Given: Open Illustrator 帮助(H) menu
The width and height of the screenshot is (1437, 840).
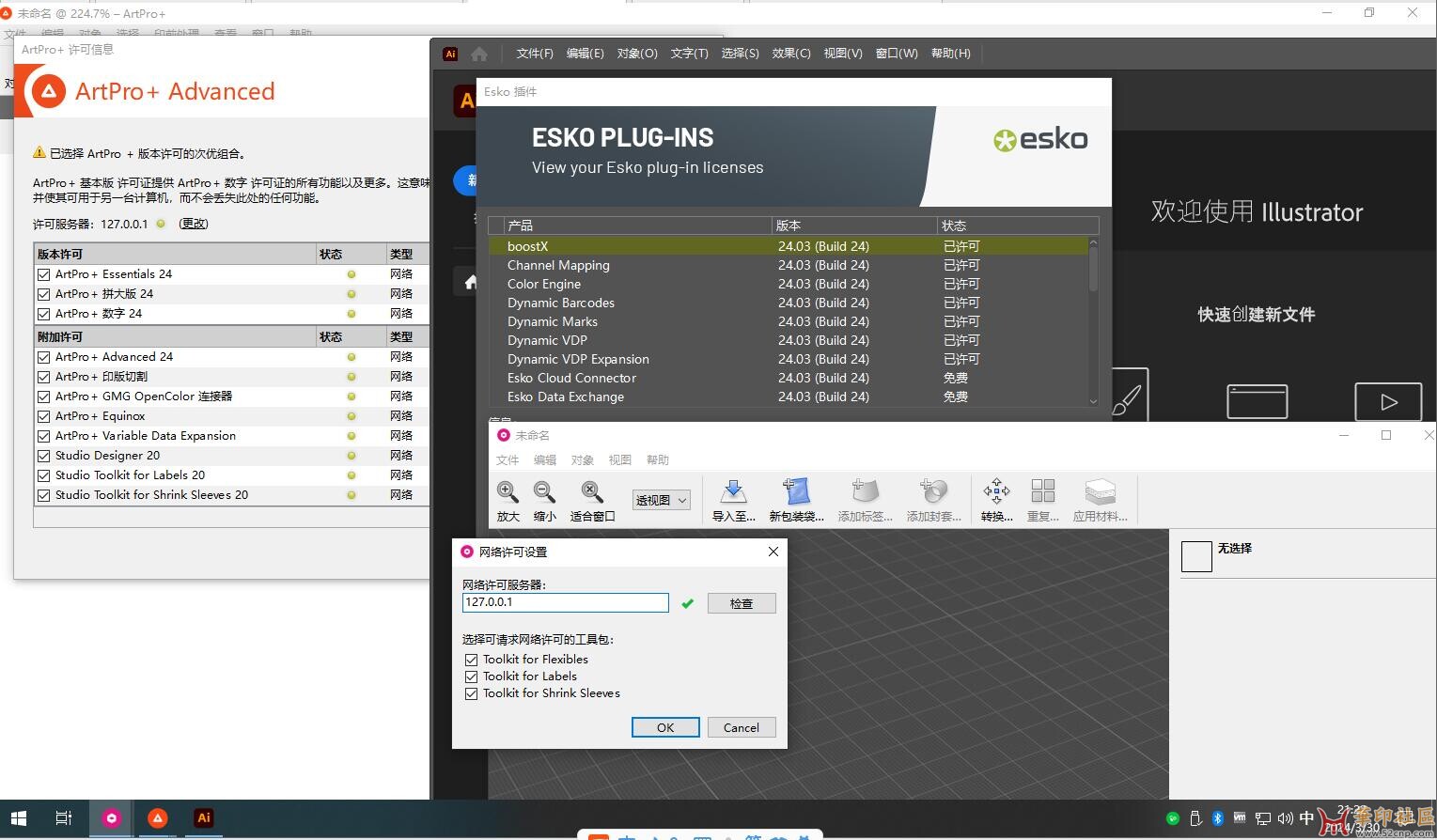Looking at the screenshot, I should coord(951,54).
